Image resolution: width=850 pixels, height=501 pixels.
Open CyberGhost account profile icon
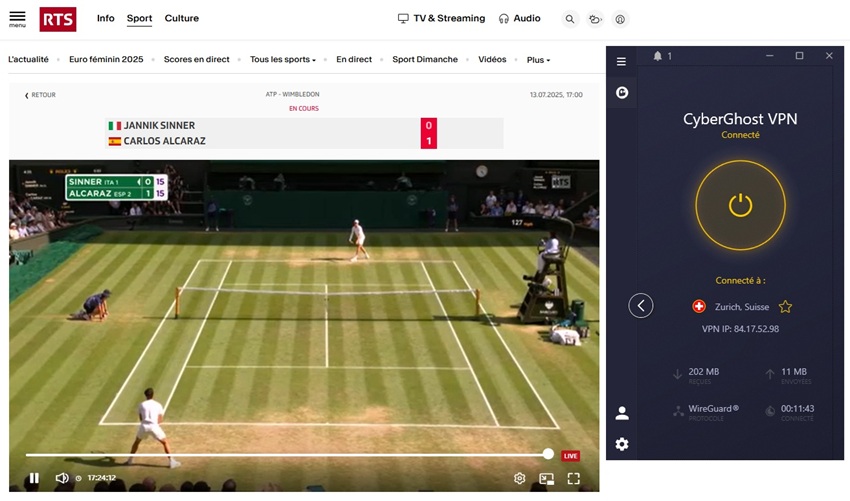(622, 413)
